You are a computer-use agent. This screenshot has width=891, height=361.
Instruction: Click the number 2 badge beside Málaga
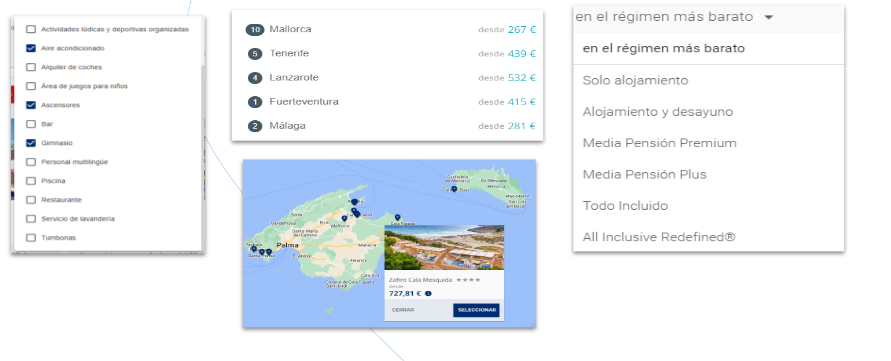(x=255, y=126)
